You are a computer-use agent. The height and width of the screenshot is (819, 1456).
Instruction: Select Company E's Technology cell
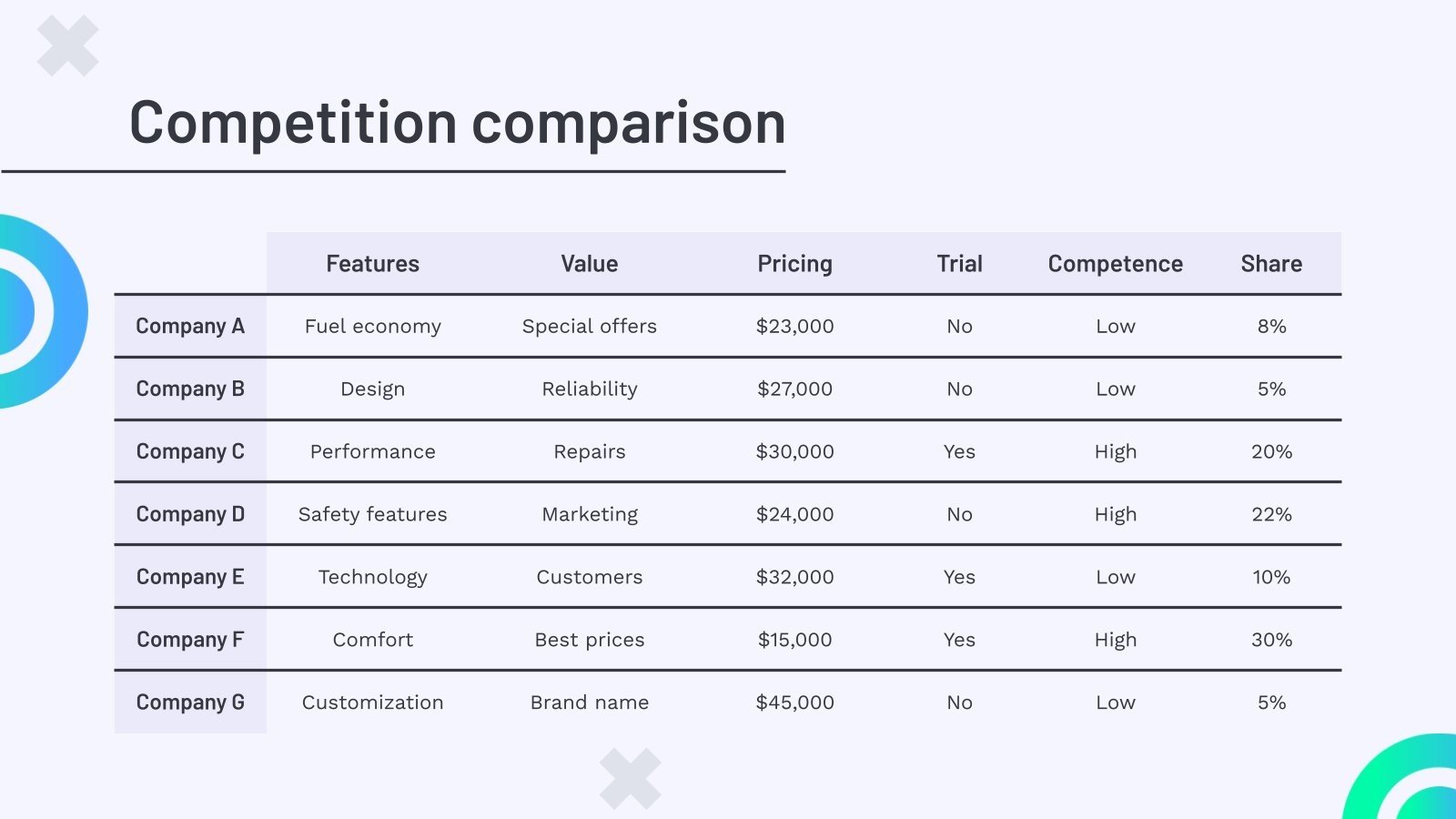372,577
